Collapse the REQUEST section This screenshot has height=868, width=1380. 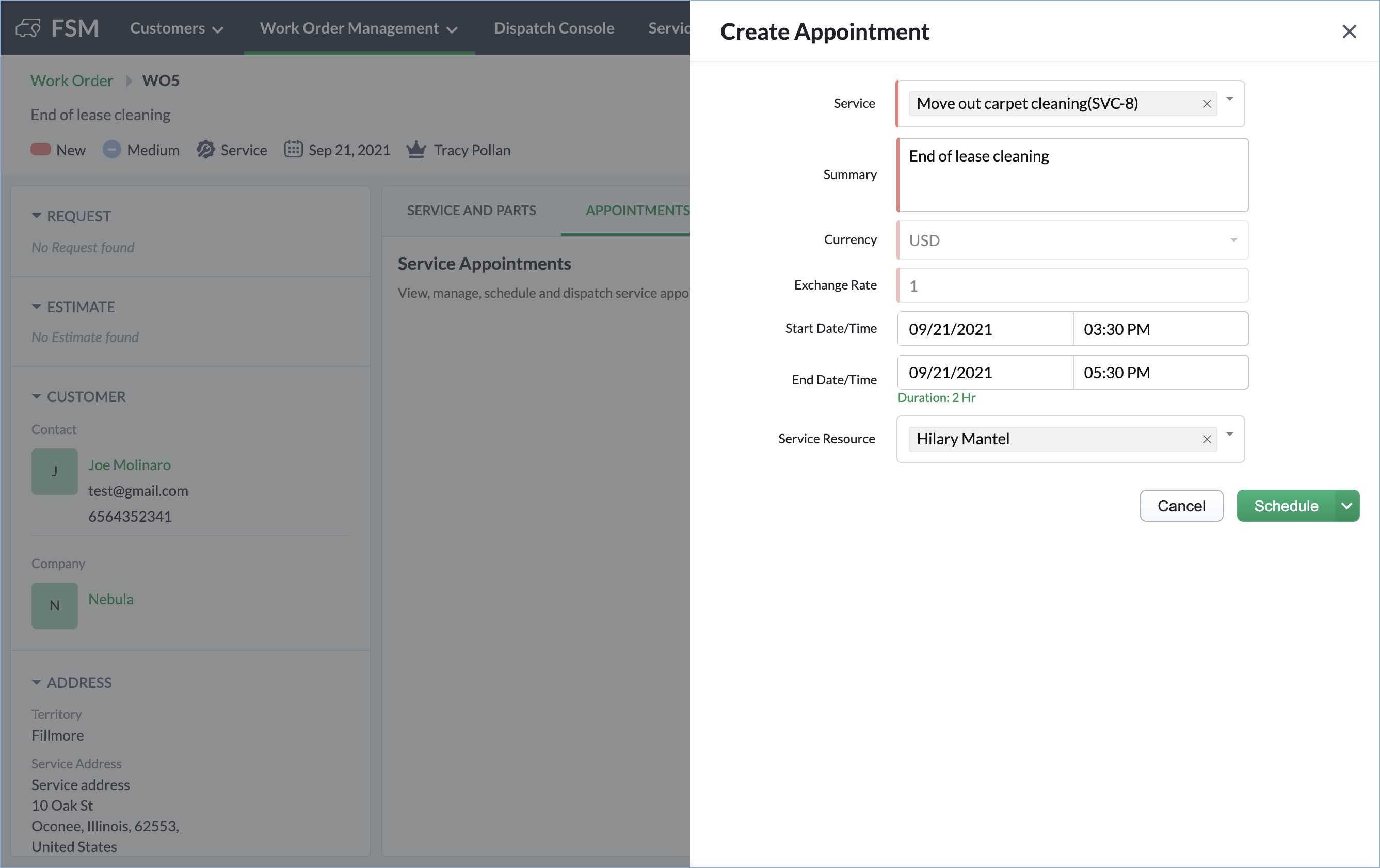click(x=36, y=216)
